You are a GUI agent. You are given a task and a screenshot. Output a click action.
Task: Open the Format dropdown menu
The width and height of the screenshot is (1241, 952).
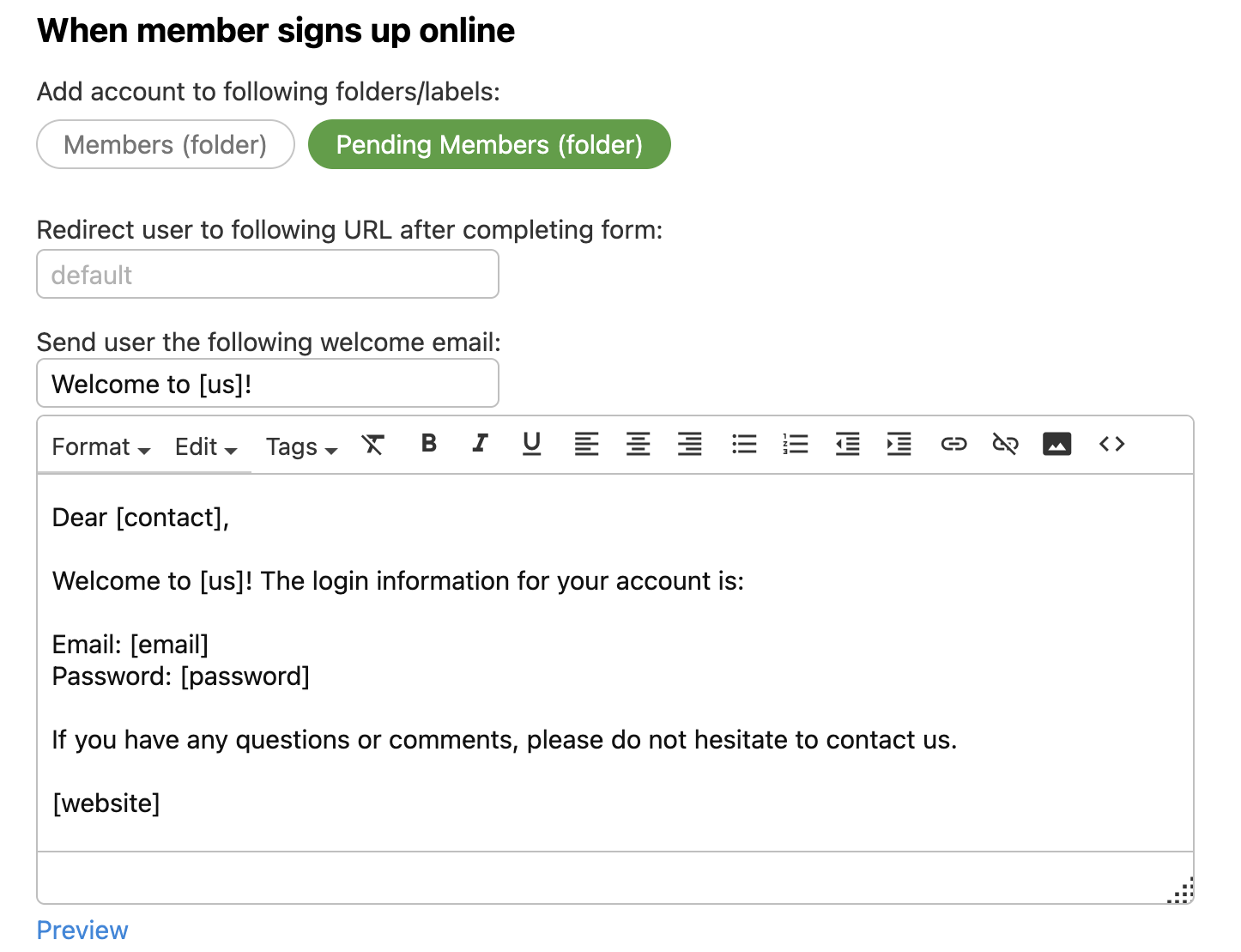click(100, 447)
